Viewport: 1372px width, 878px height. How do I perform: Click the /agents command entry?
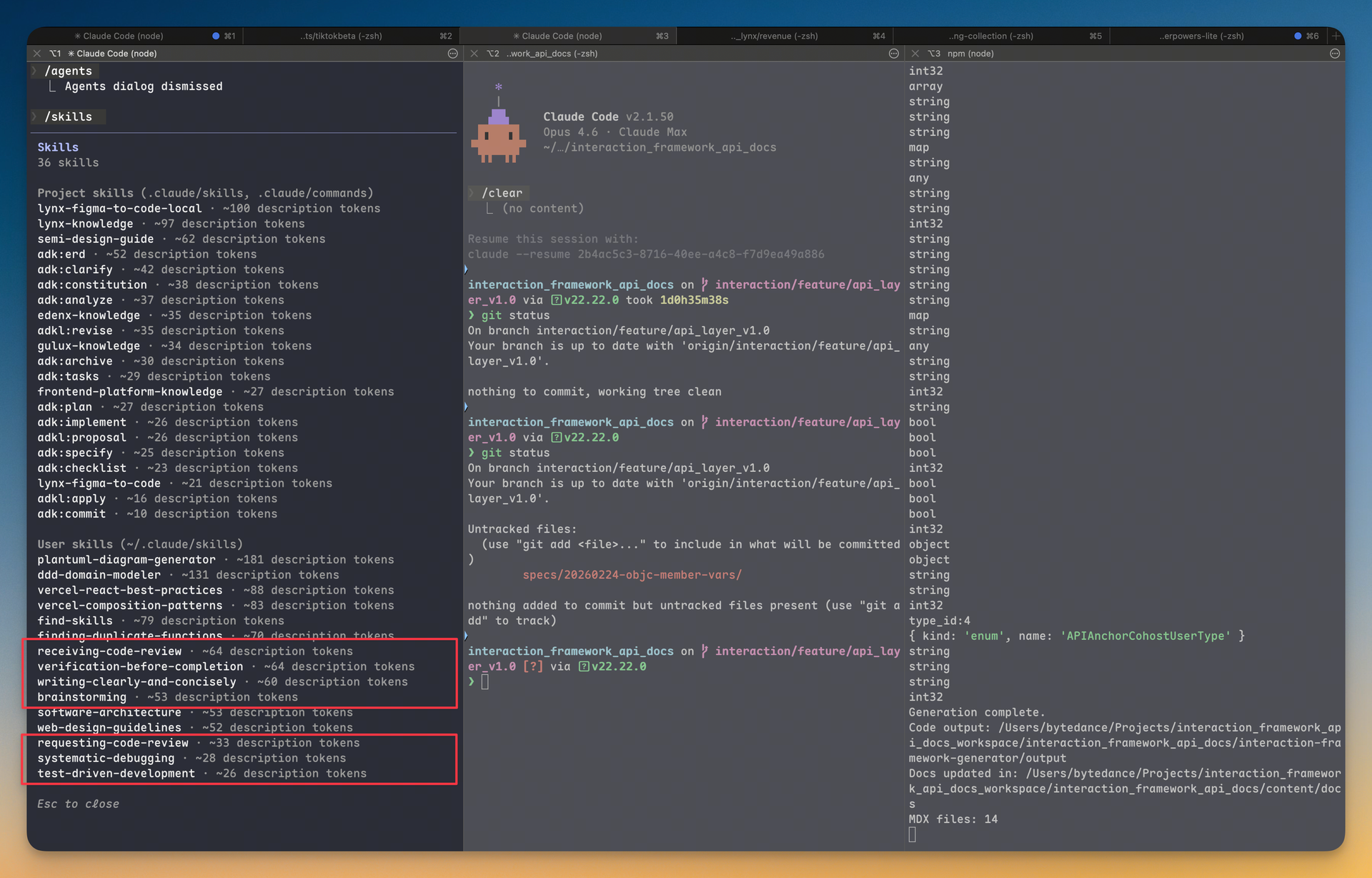69,71
